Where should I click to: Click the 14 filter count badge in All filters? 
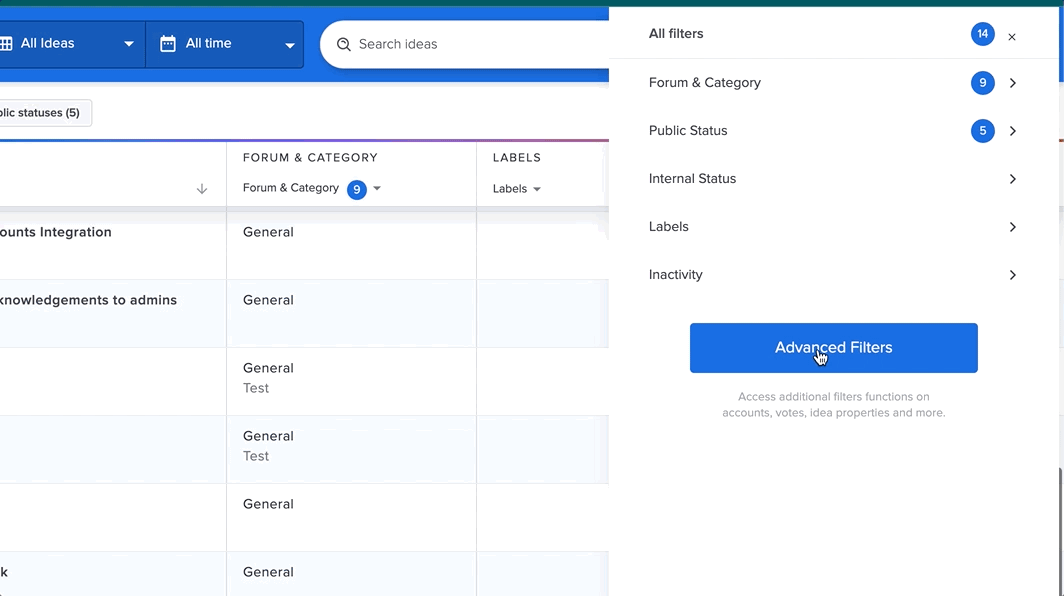click(983, 34)
